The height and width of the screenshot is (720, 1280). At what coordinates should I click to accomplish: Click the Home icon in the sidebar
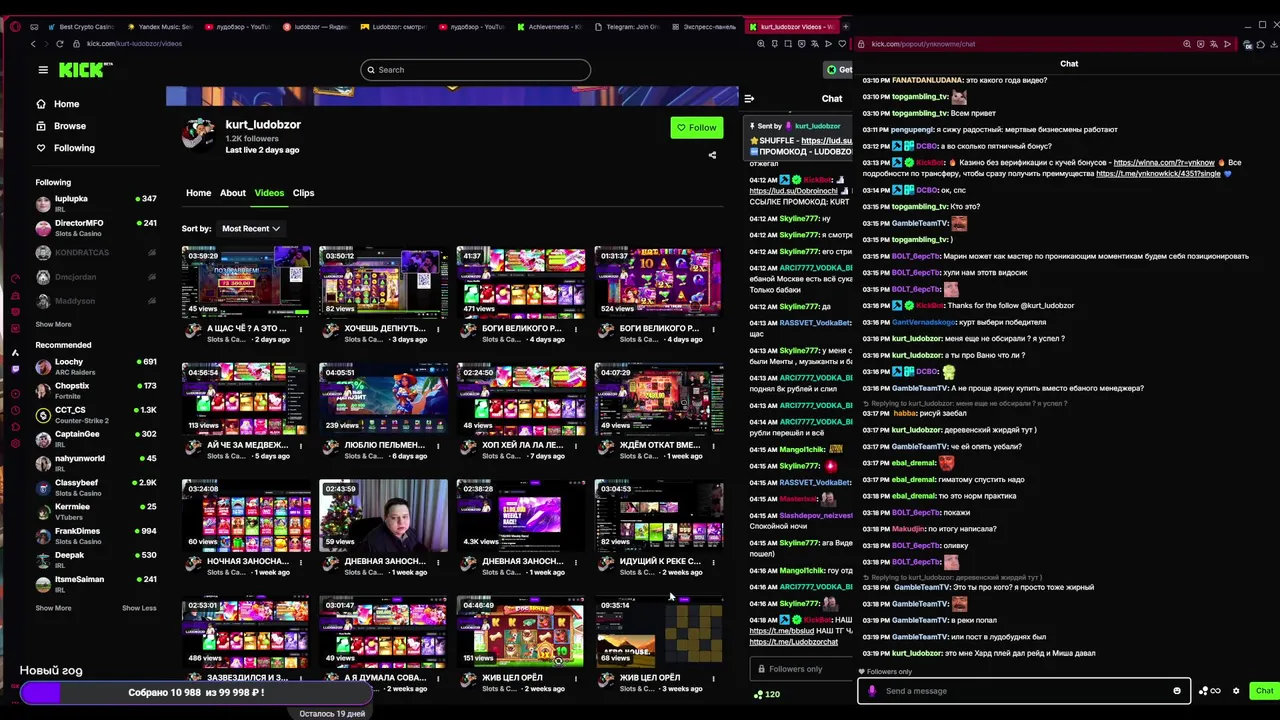[41, 104]
